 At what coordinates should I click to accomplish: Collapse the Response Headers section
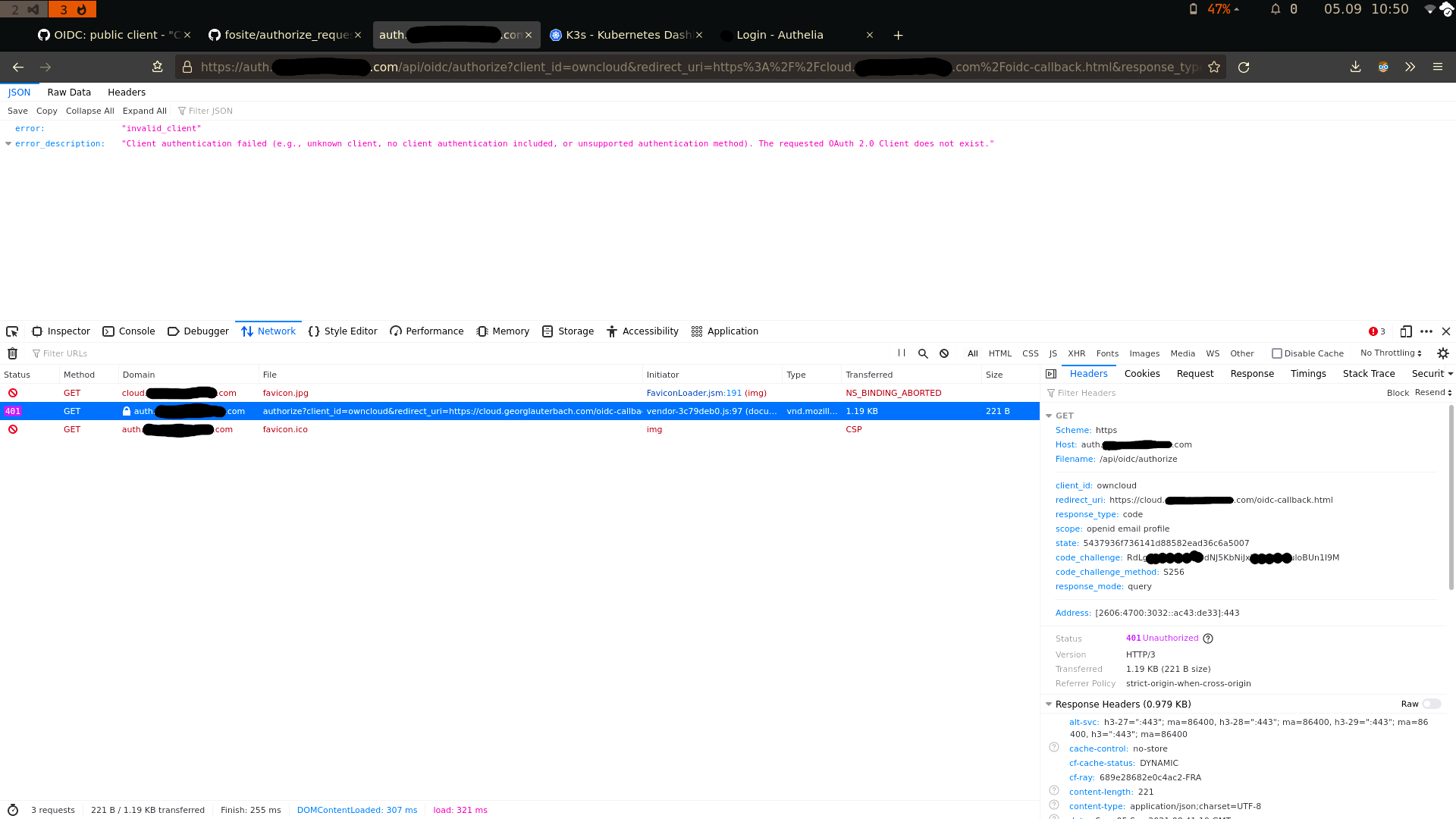1049,704
